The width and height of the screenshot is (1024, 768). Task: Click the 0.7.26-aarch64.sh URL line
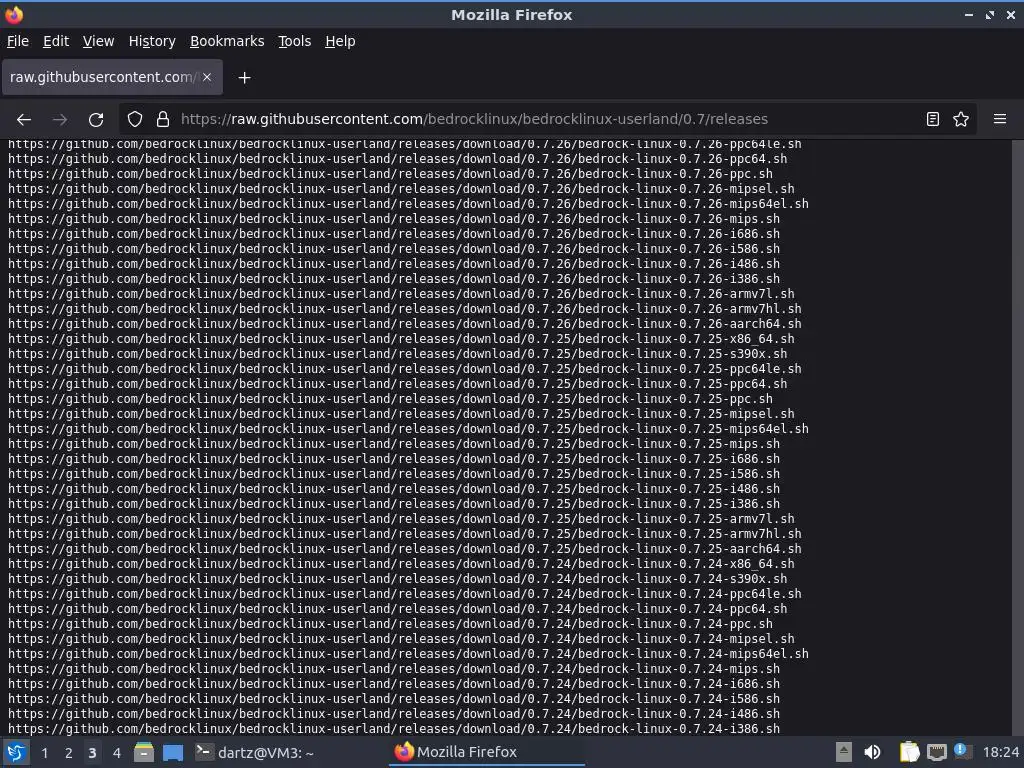pyautogui.click(x=404, y=324)
